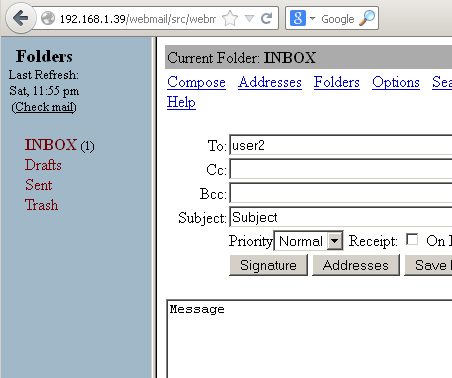
Task: Reload the page with the refresh icon
Action: [x=267, y=18]
